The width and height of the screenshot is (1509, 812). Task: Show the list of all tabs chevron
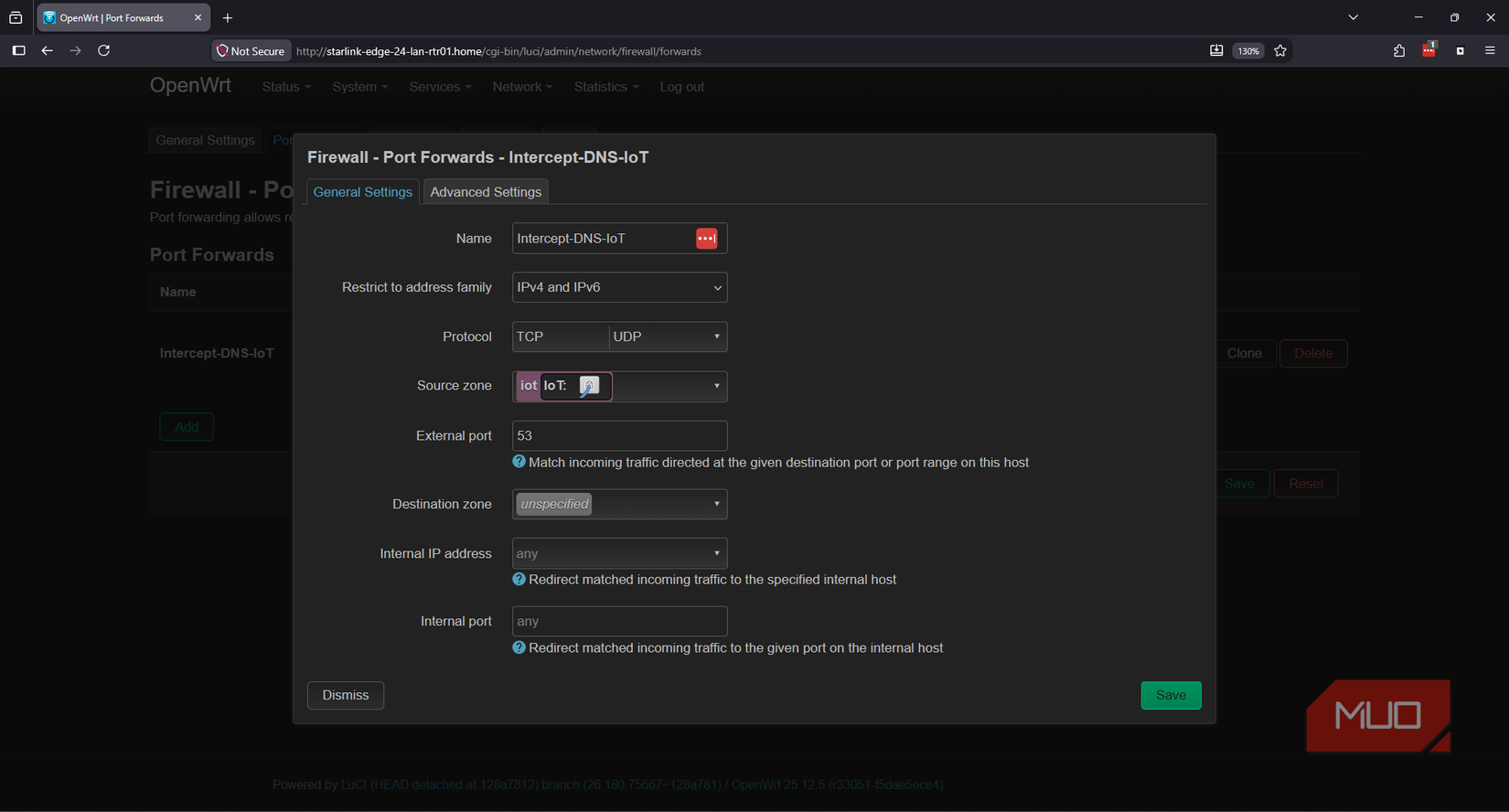coord(1354,17)
